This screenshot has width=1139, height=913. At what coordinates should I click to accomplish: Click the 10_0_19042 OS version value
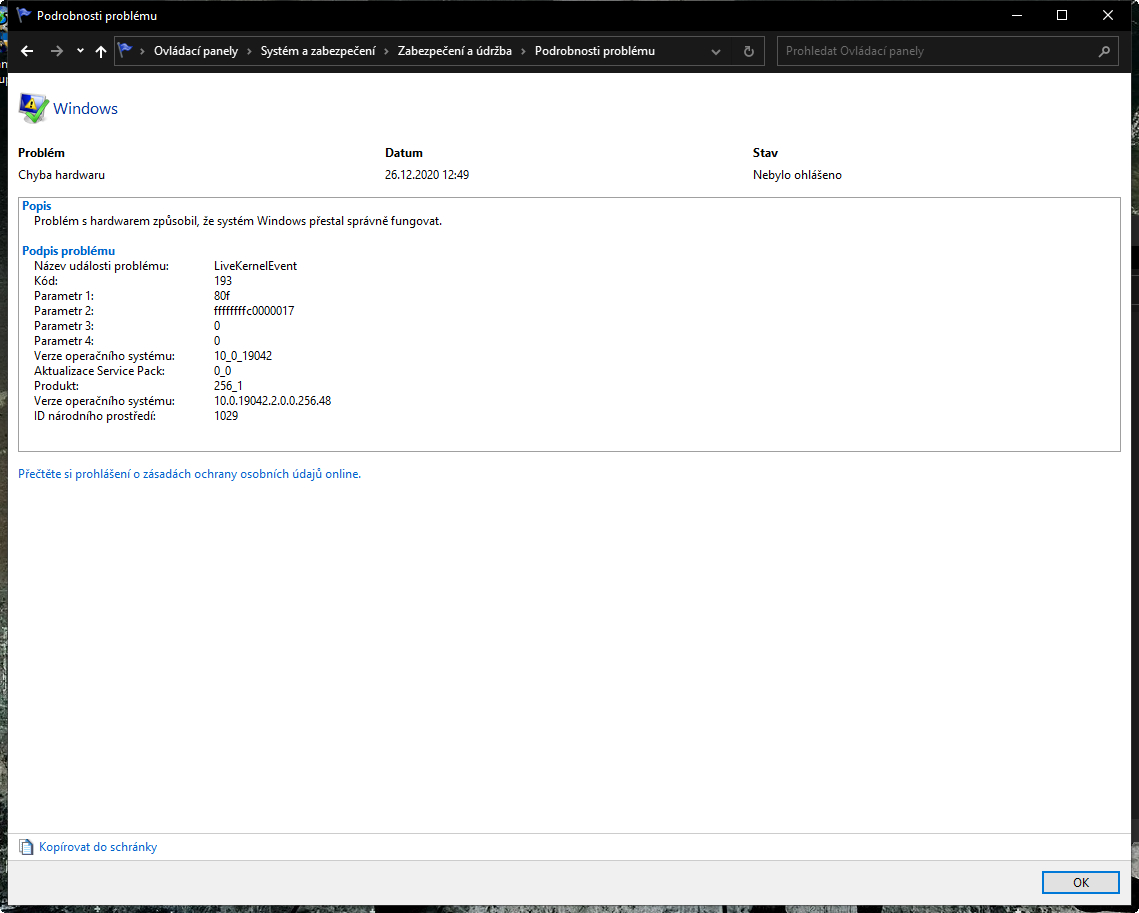243,356
